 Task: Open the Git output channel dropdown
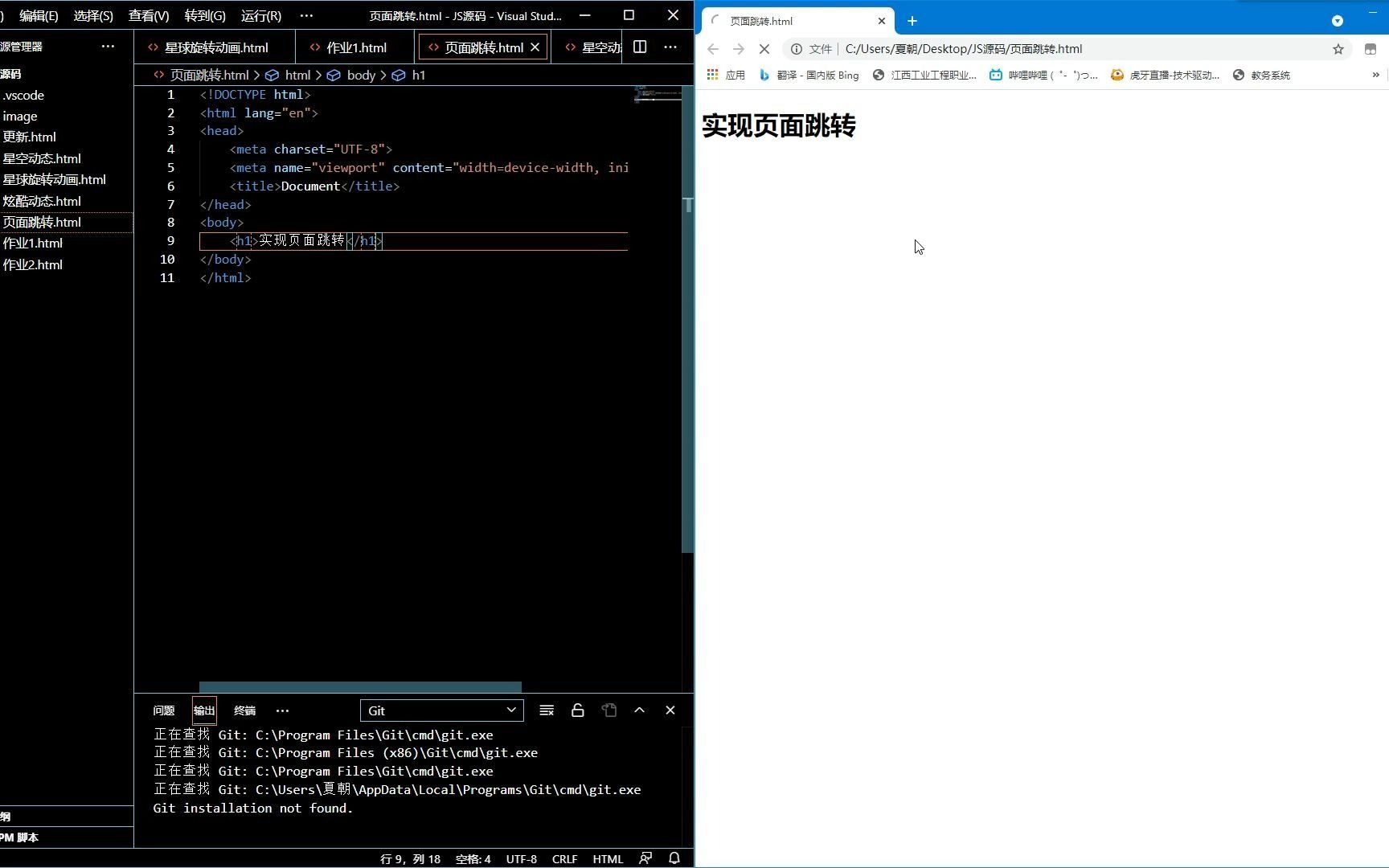pyautogui.click(x=442, y=710)
